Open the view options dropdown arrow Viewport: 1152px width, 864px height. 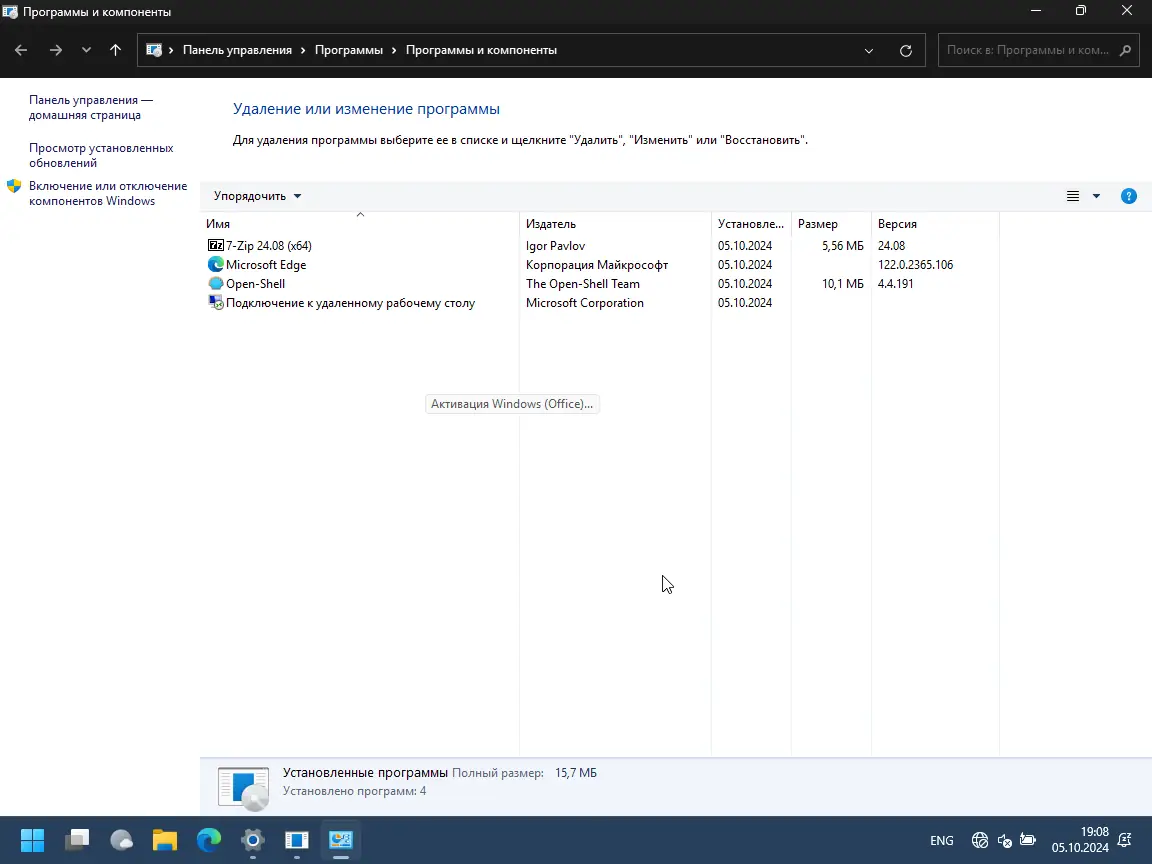pyautogui.click(x=1096, y=196)
